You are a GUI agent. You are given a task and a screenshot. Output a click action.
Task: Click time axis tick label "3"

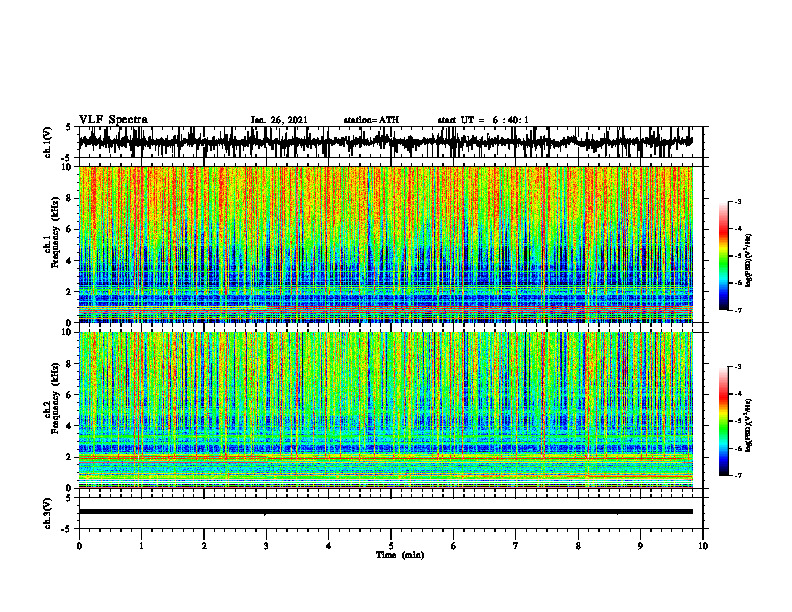click(266, 546)
